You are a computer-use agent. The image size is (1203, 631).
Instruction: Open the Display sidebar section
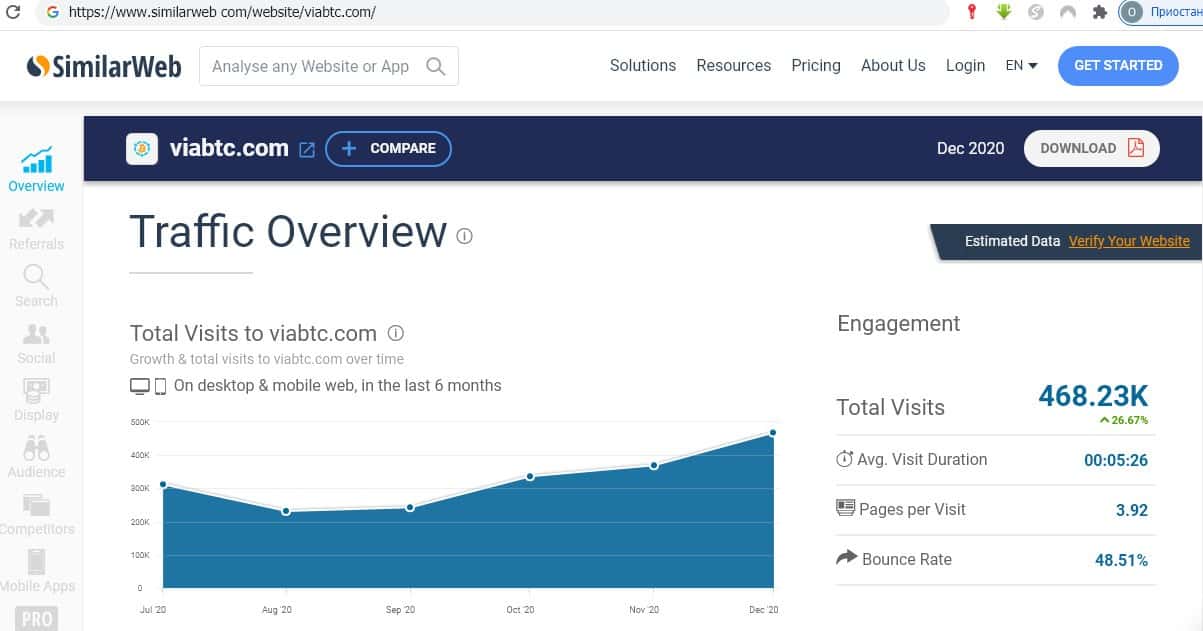coord(37,391)
